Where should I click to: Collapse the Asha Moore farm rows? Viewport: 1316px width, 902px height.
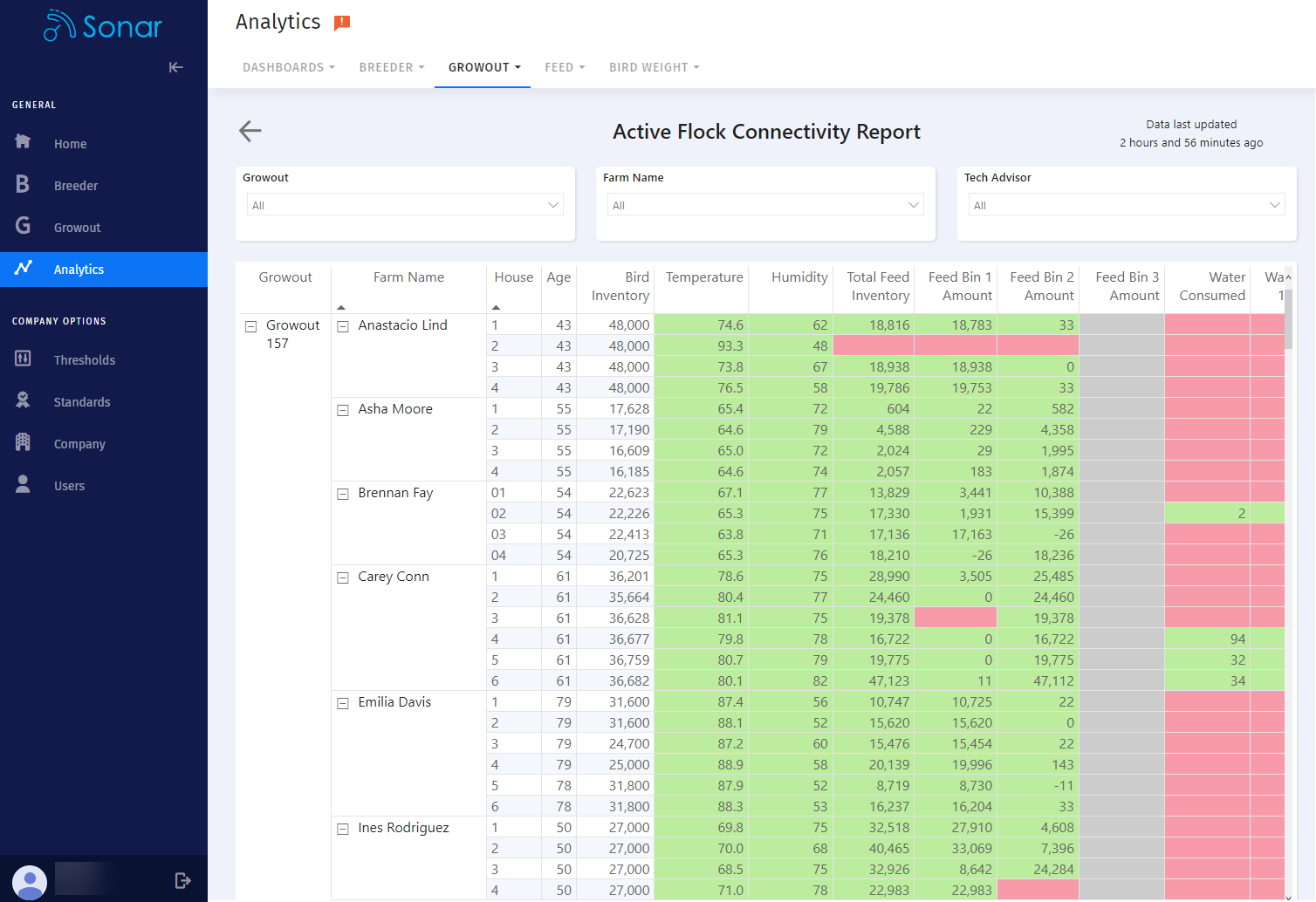[x=343, y=410]
